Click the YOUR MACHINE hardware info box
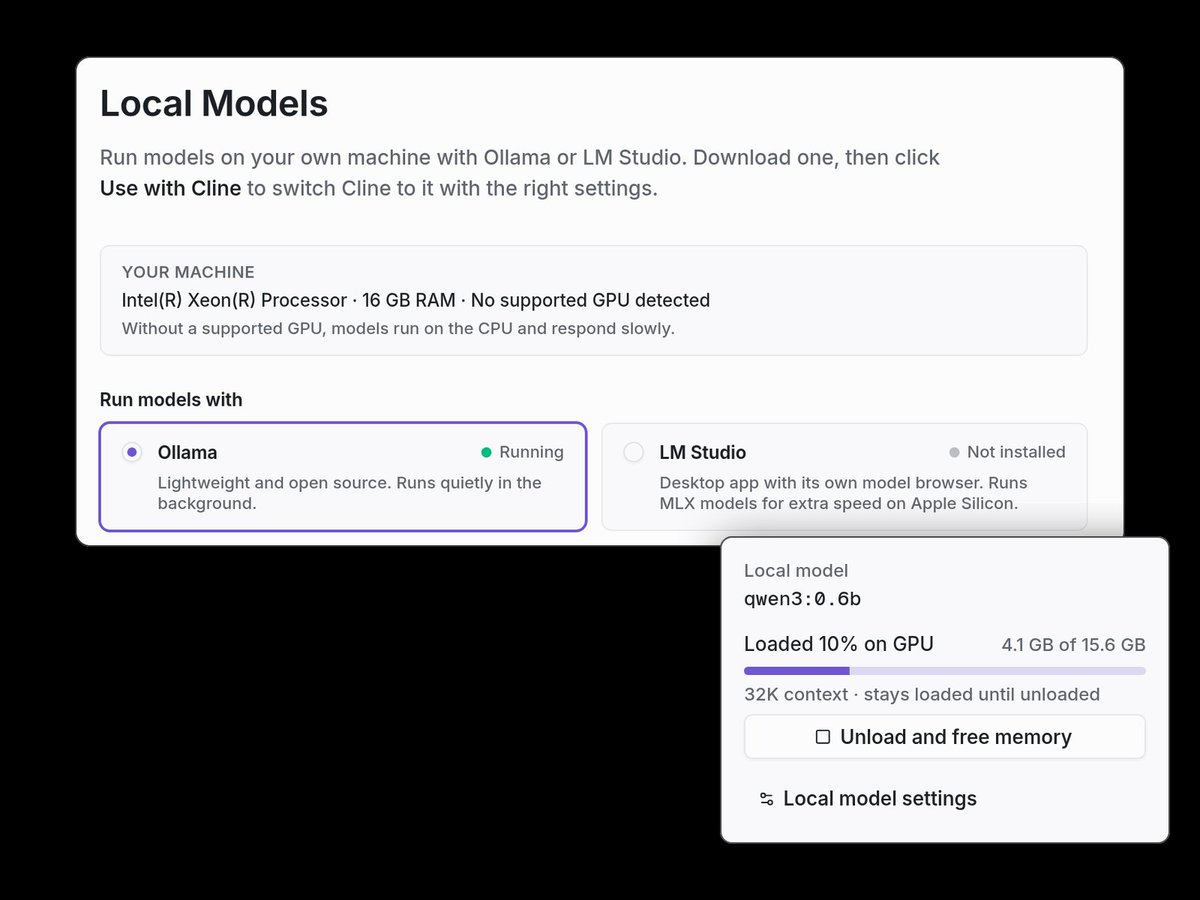 pos(594,300)
